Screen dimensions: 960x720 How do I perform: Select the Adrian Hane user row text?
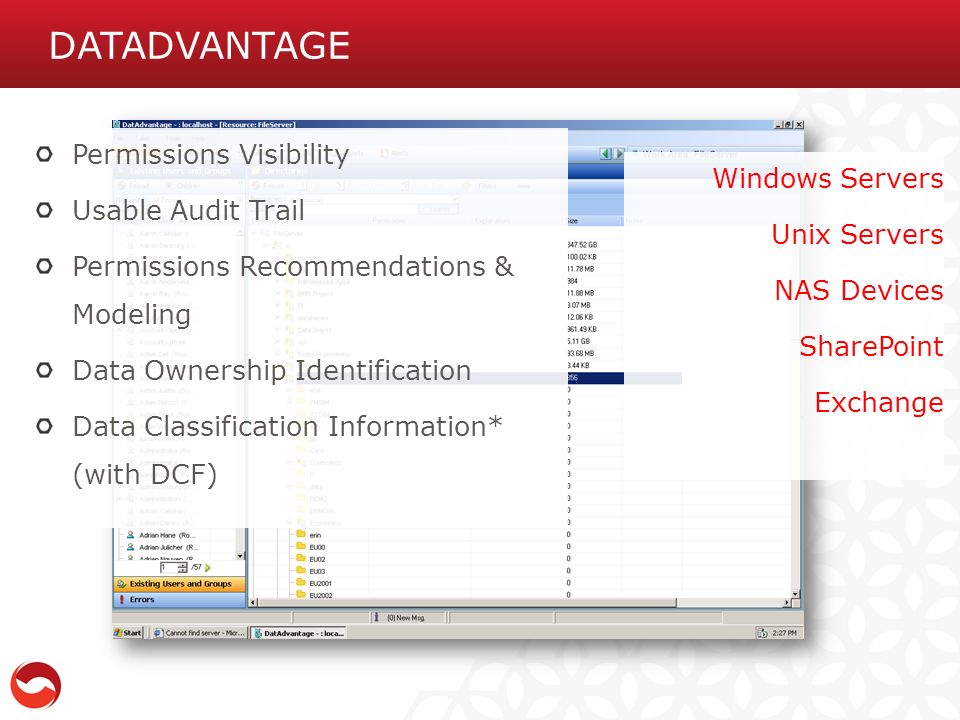tap(167, 535)
